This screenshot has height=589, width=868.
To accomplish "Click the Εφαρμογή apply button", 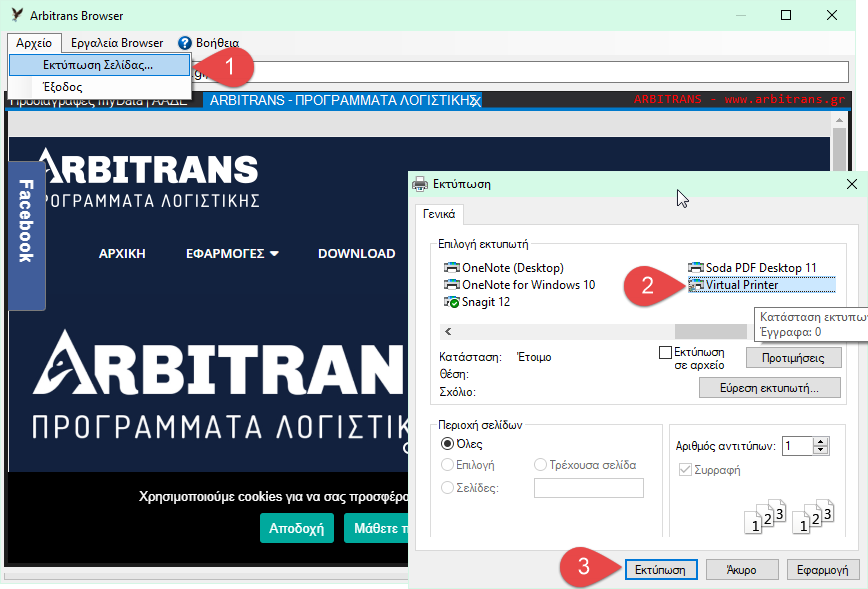I will coord(823,570).
